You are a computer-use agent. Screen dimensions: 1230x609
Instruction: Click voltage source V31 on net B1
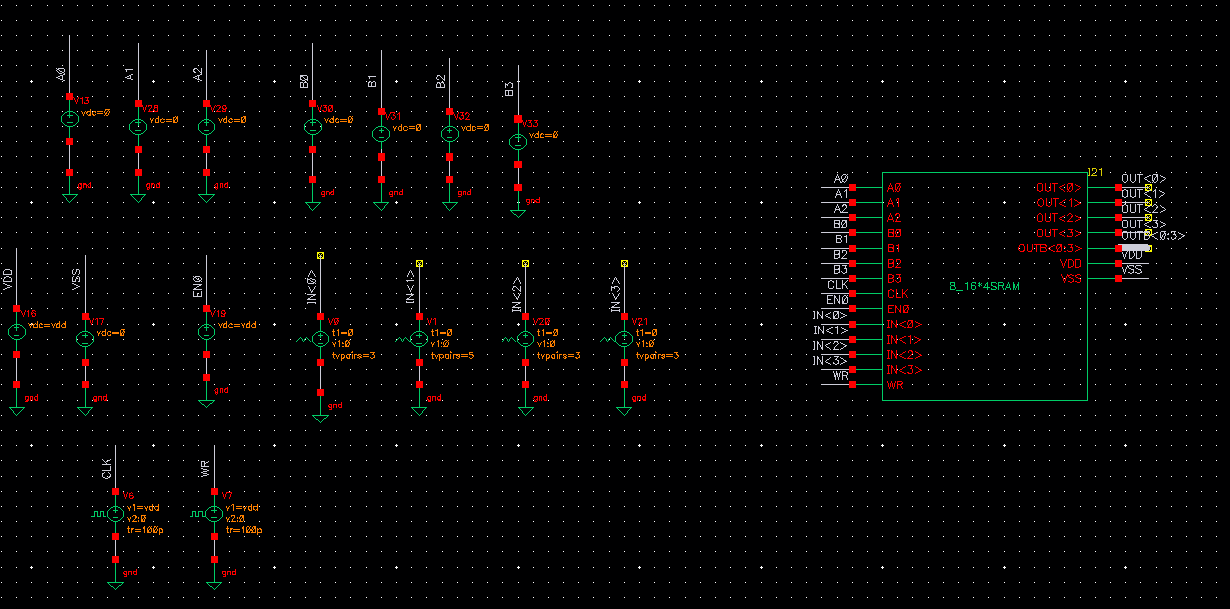click(380, 134)
